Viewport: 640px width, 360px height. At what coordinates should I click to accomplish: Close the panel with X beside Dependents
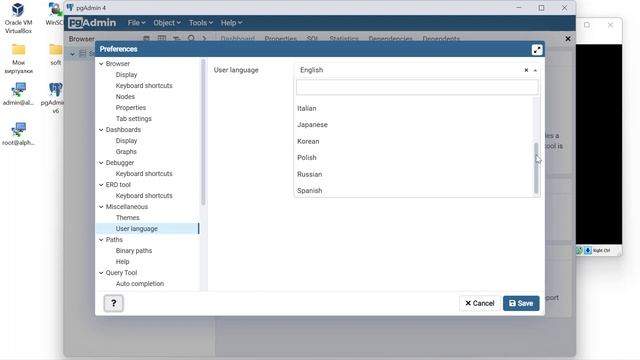pyautogui.click(x=568, y=39)
